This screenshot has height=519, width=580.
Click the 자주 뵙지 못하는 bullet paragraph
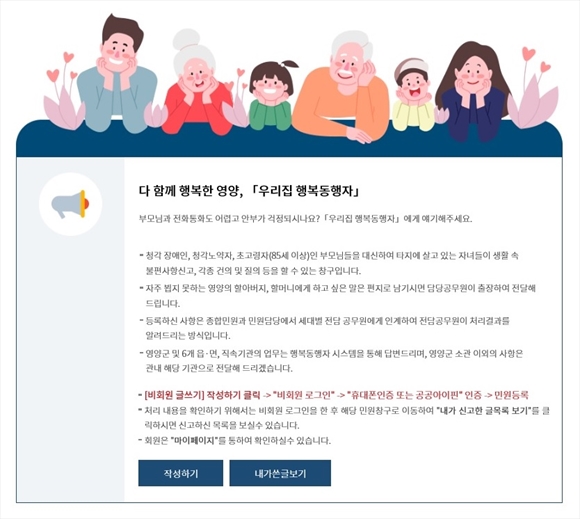(x=337, y=296)
